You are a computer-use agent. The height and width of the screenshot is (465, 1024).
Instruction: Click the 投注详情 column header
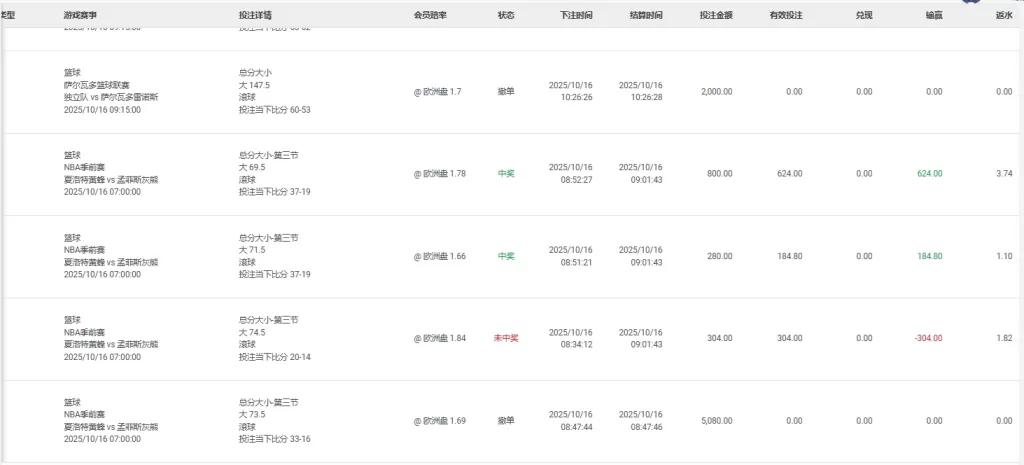click(x=256, y=16)
